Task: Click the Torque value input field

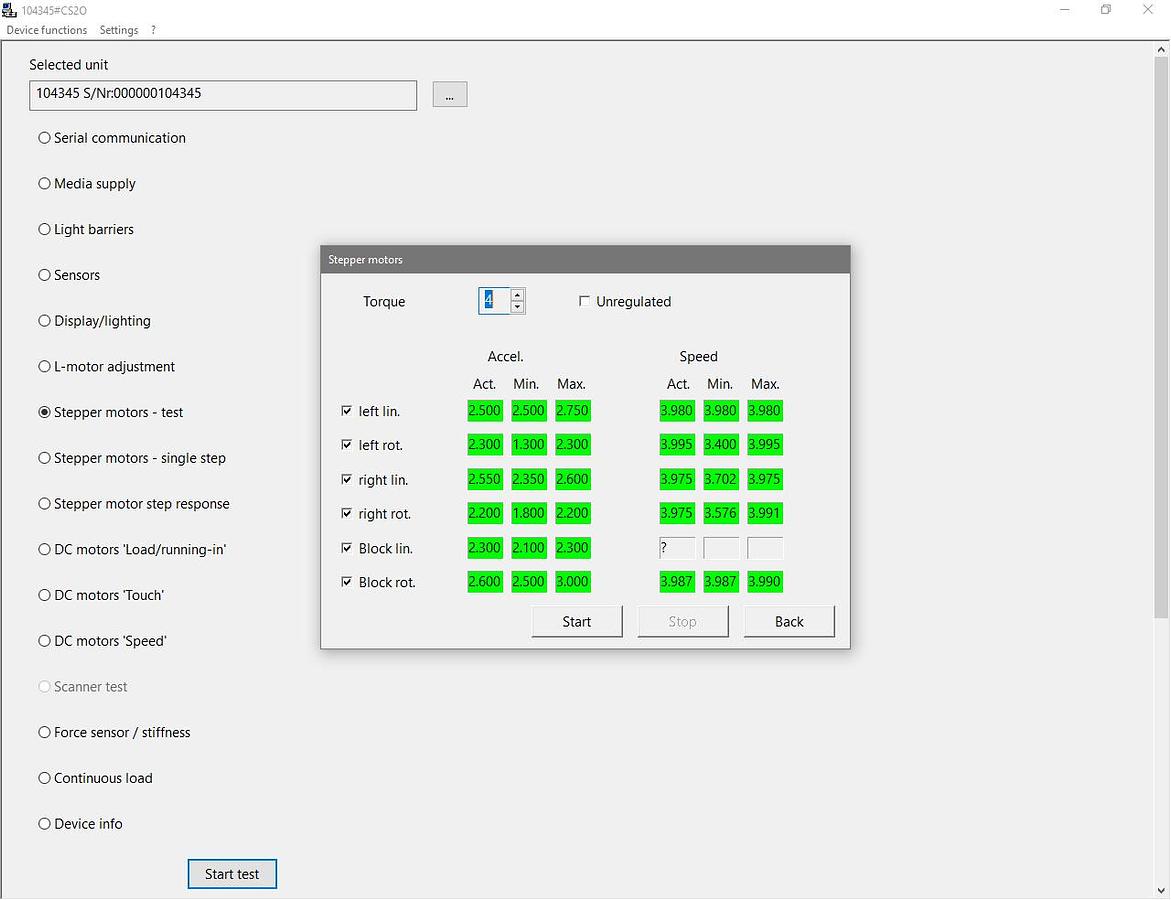Action: coord(494,301)
